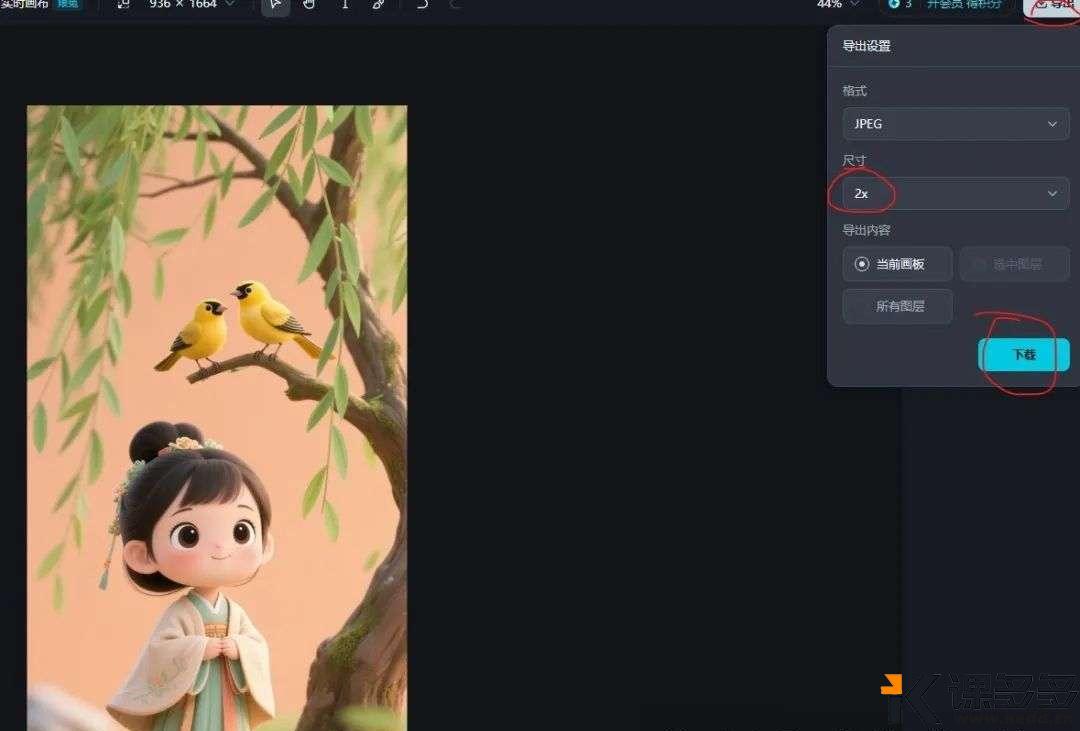Click the 下载 download button

(1024, 354)
